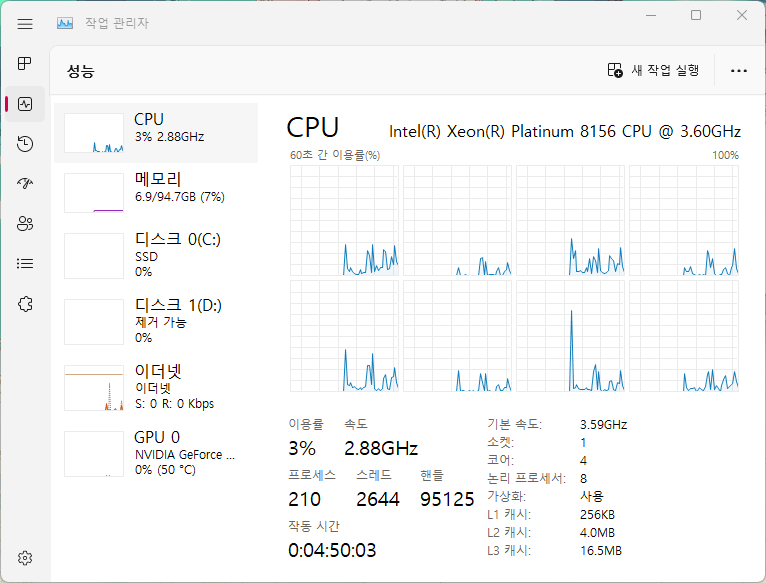The height and width of the screenshot is (583, 766).
Task: Open the Services puzzle icon
Action: [25, 304]
